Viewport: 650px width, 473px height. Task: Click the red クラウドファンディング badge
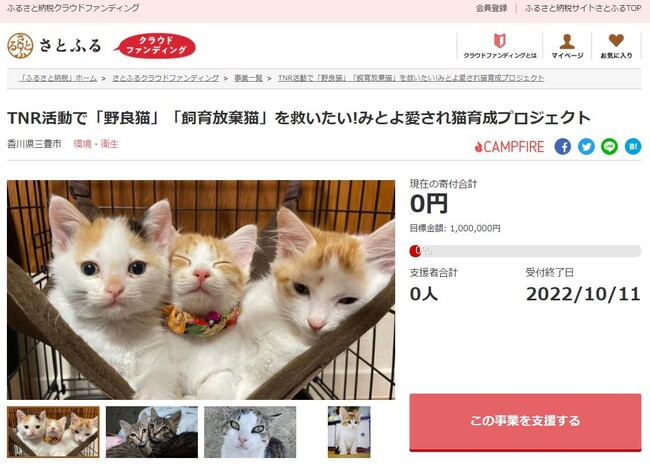[155, 46]
